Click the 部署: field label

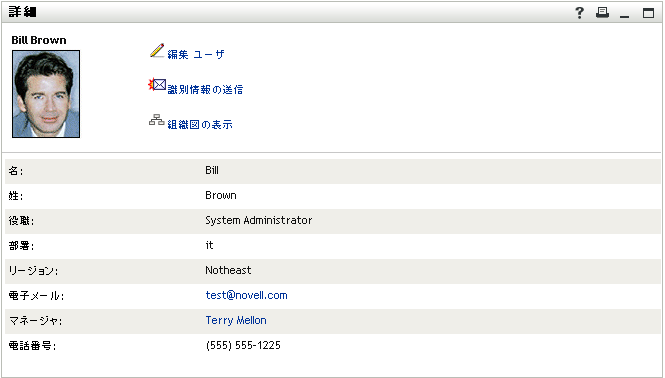[21, 246]
